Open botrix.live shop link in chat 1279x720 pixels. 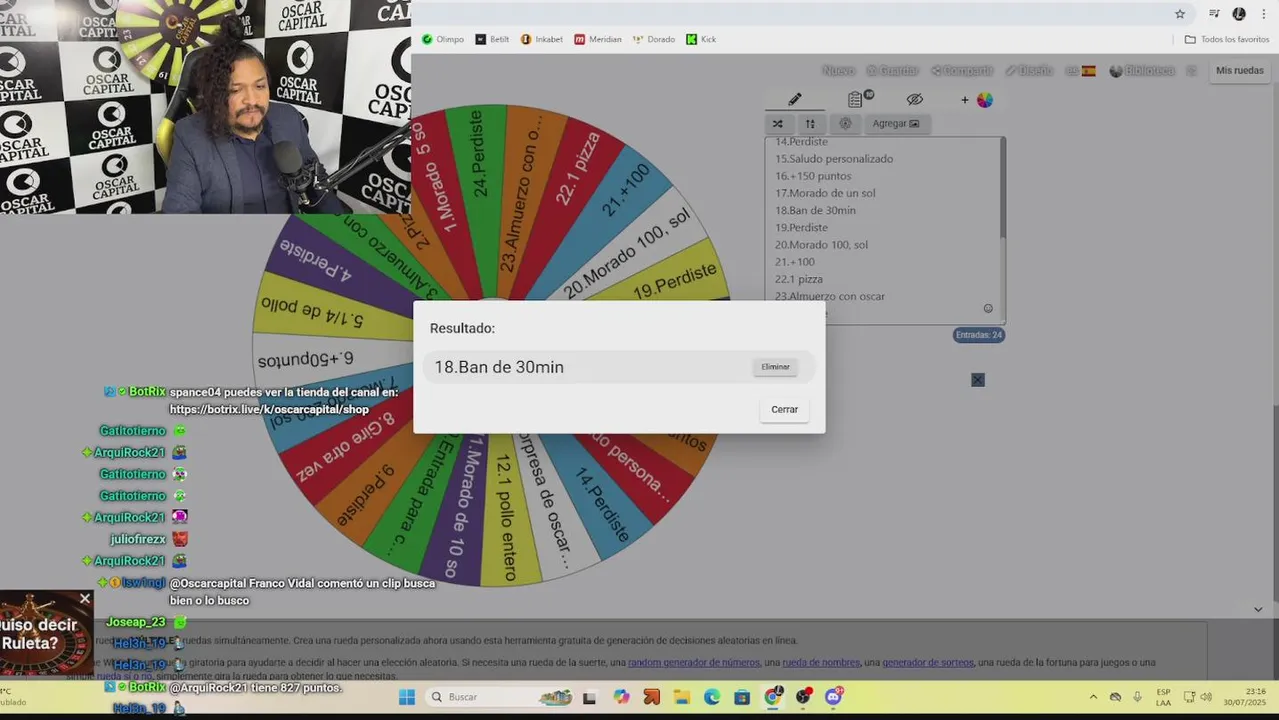[x=269, y=409]
